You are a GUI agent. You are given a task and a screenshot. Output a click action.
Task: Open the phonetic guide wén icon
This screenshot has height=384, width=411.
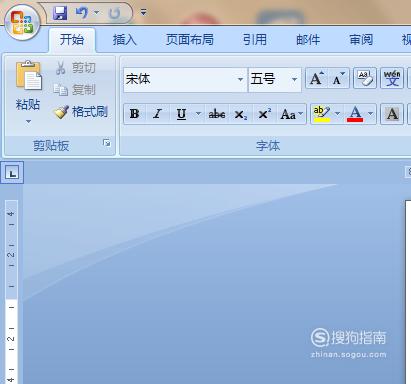[x=392, y=78]
